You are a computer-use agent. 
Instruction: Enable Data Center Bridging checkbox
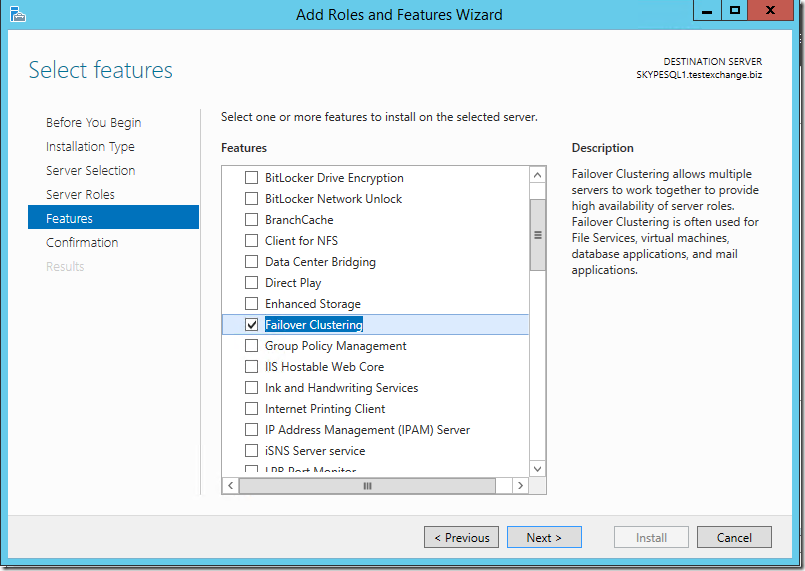pyautogui.click(x=252, y=262)
